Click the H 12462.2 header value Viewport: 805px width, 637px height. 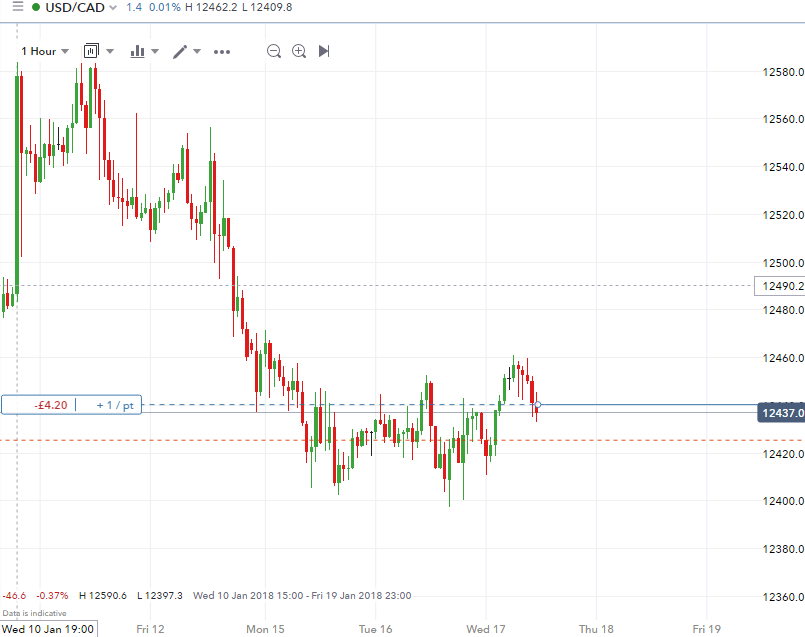click(x=212, y=7)
